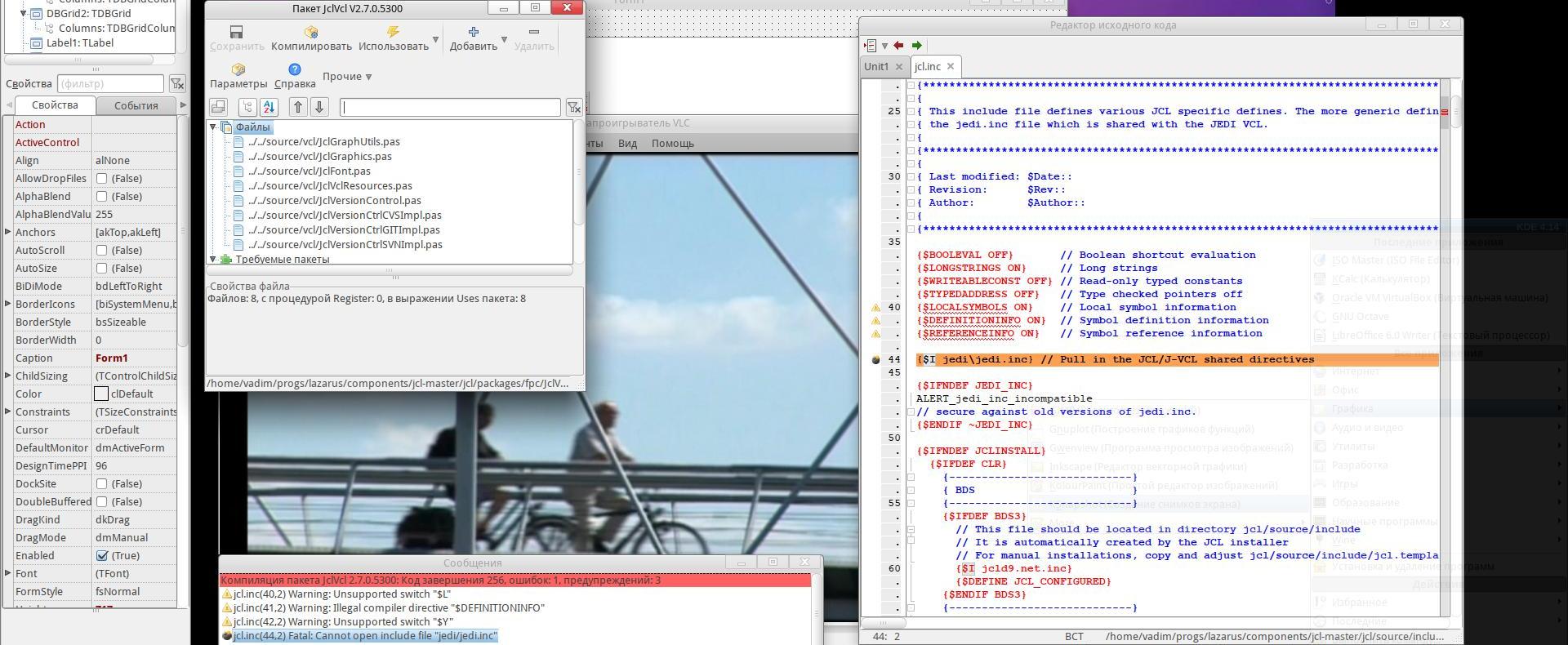Collapse the Файлы tree node
Screen dimensions: 1568x645
[x=213, y=127]
